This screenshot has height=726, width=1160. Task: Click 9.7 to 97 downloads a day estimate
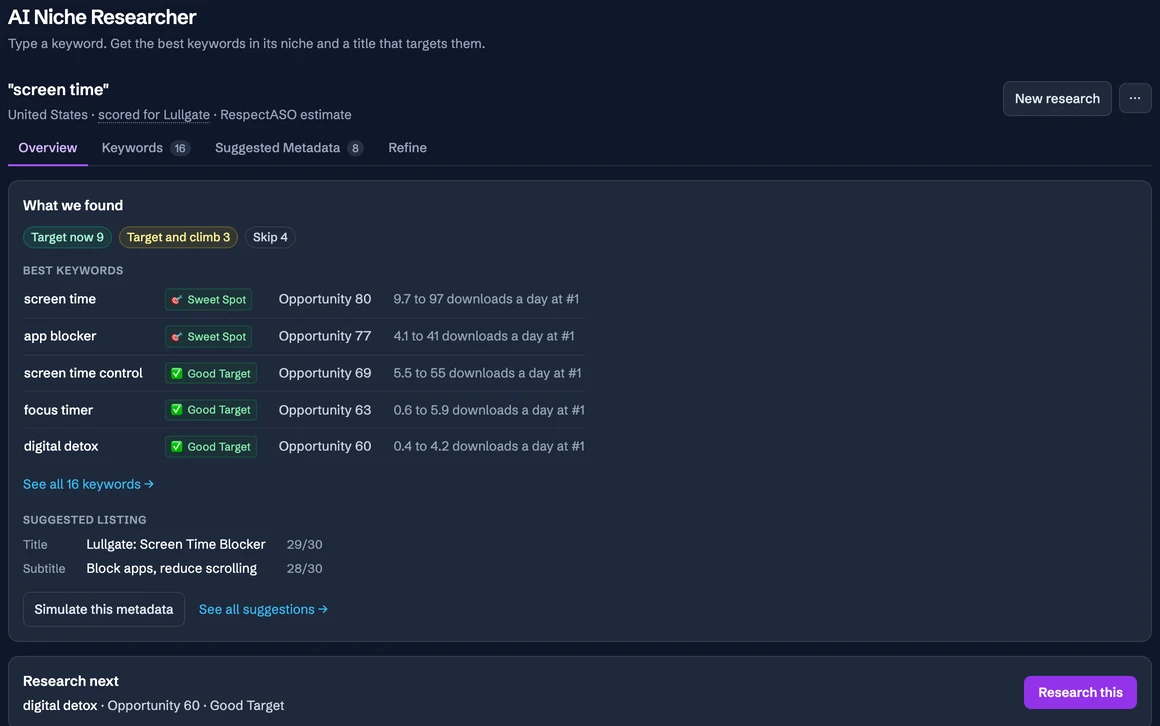point(486,299)
